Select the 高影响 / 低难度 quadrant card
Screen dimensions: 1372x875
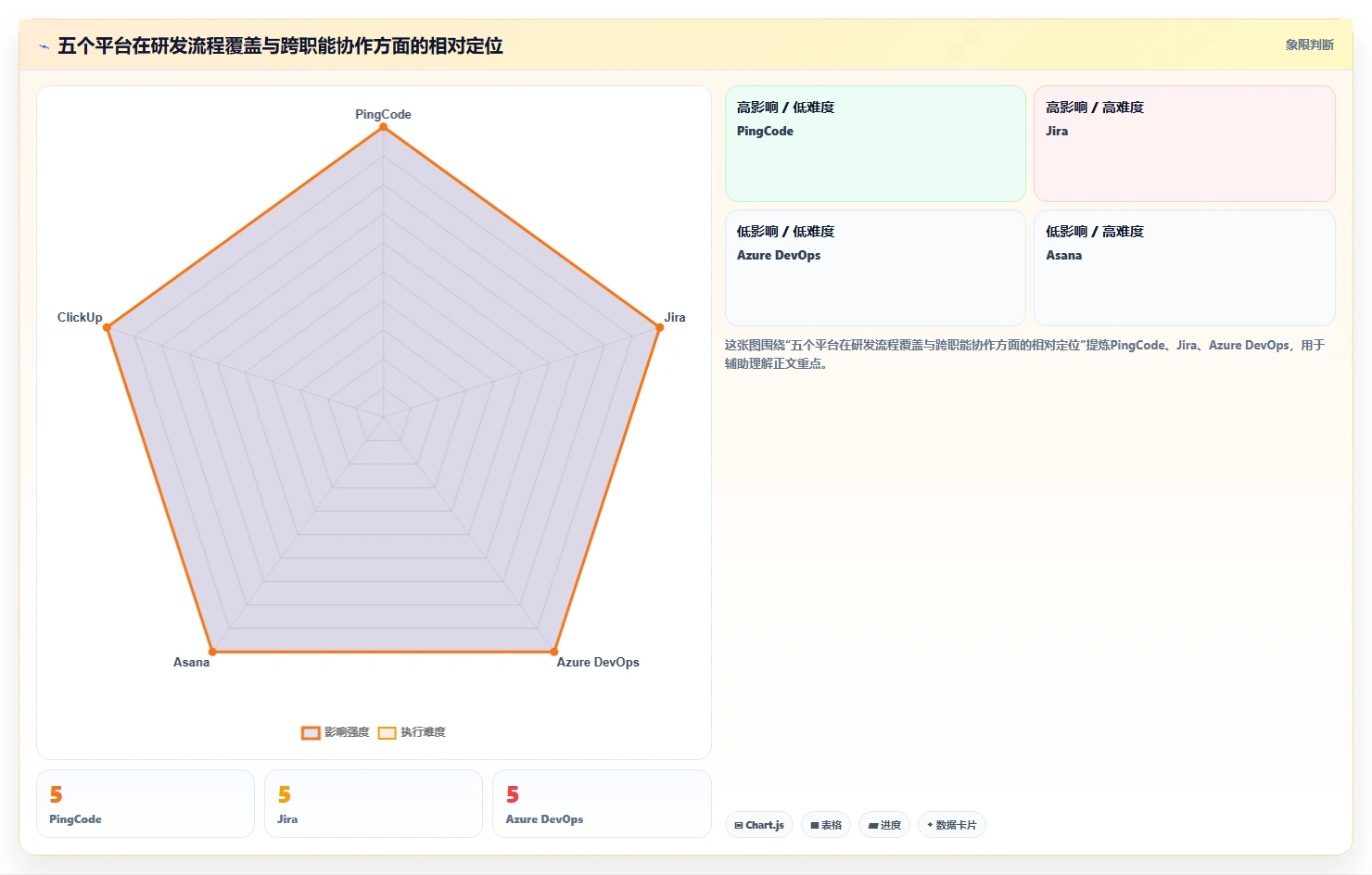[x=875, y=144]
